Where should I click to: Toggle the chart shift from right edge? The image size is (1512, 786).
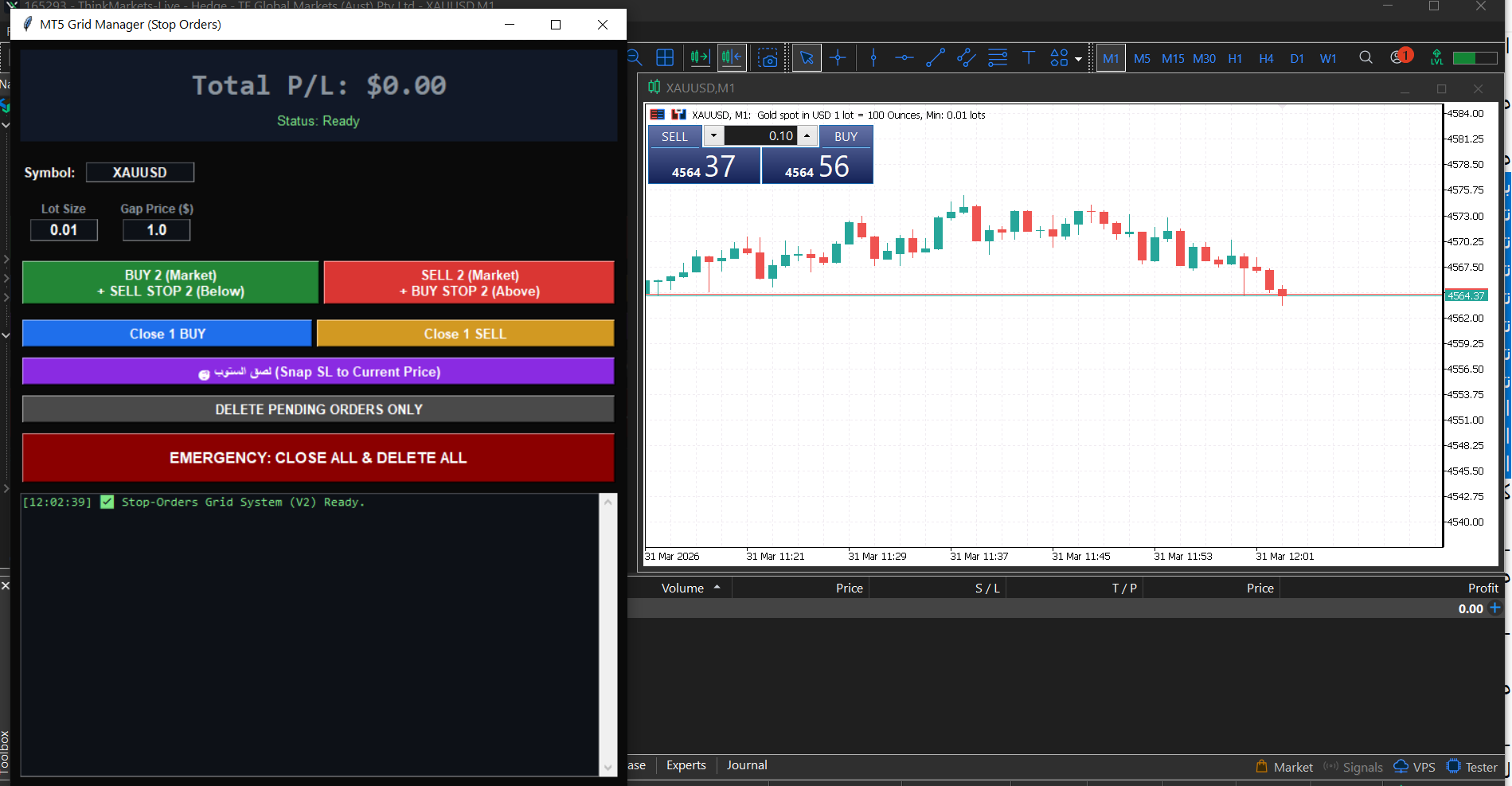coord(730,57)
